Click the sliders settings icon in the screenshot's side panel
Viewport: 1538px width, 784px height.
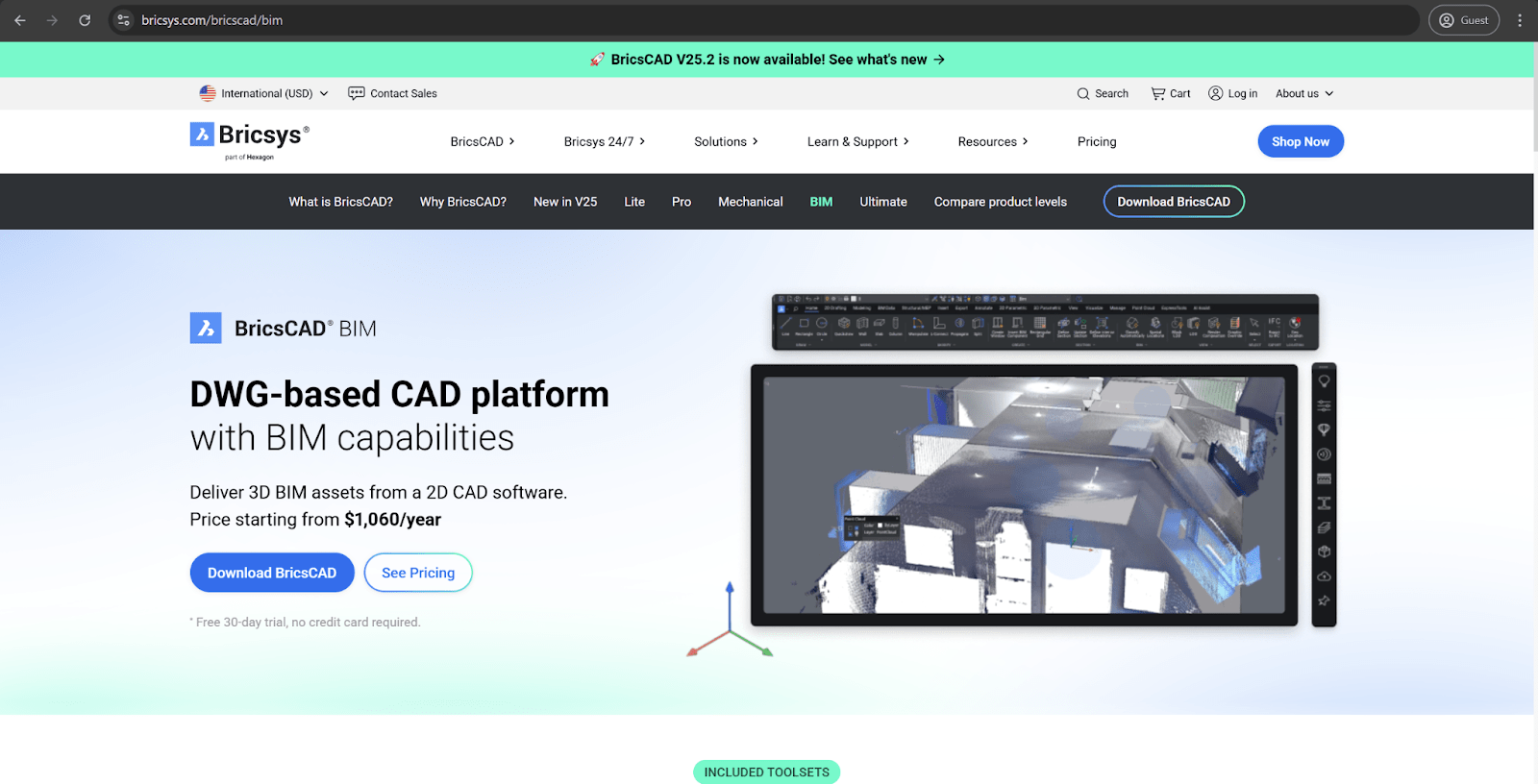pos(1324,405)
